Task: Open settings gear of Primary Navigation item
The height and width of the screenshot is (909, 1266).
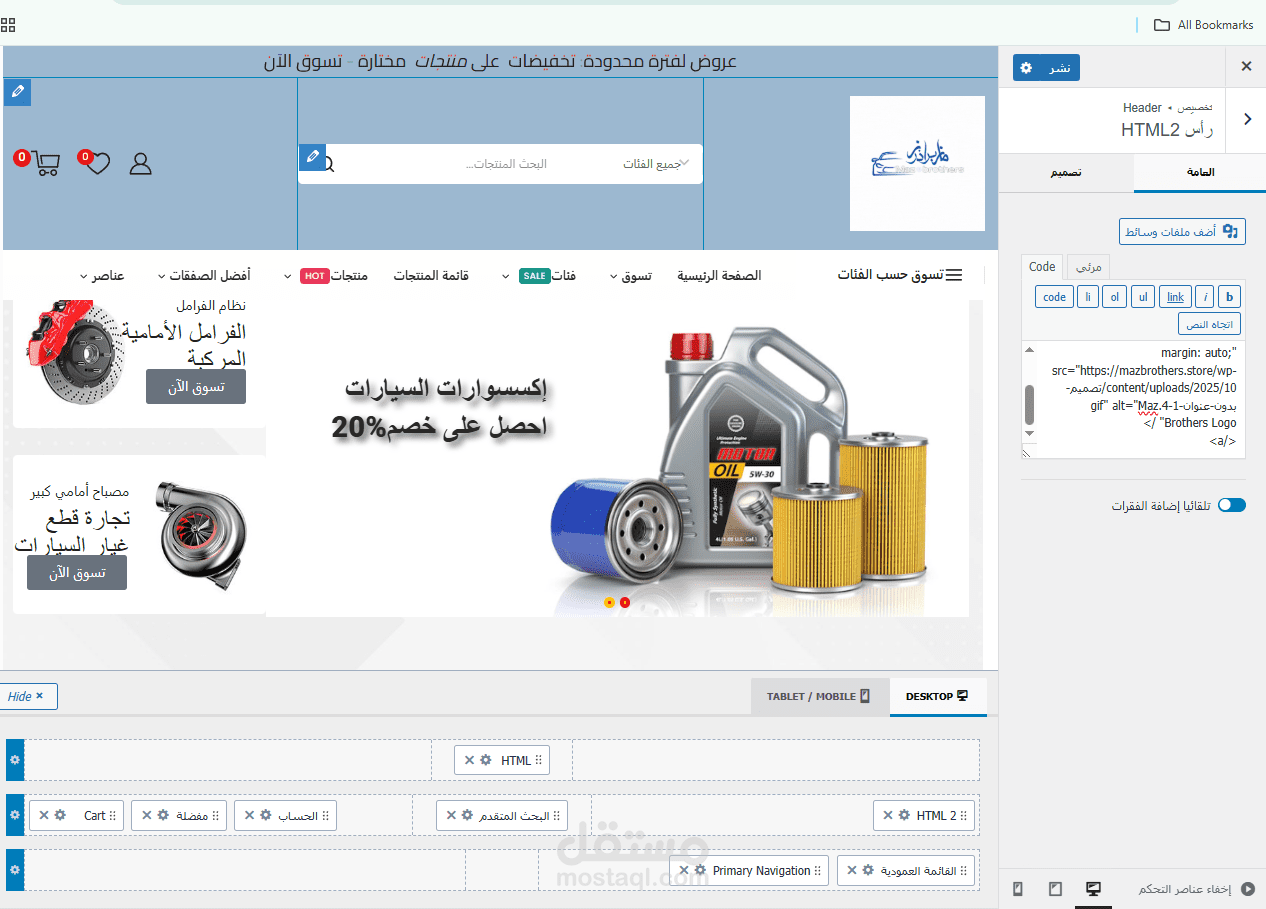Action: click(700, 870)
